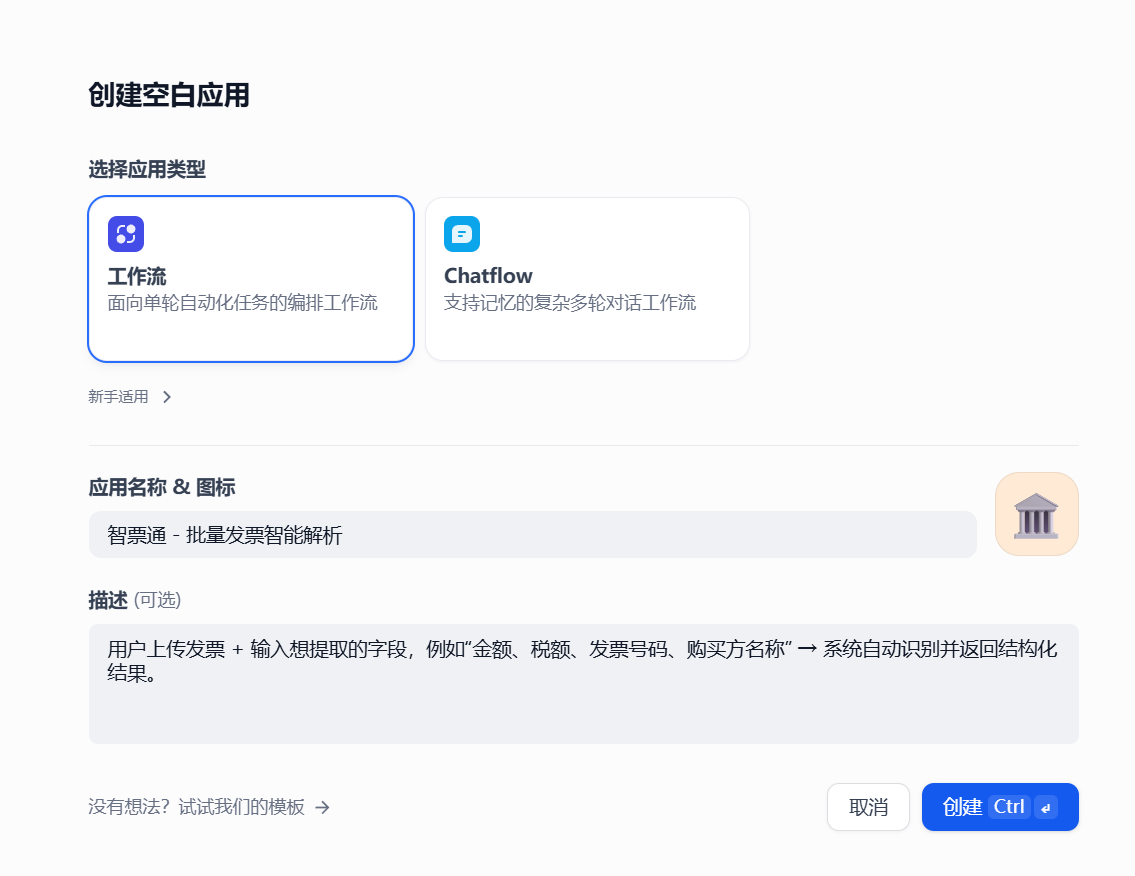The width and height of the screenshot is (1135, 876).
Task: Select the 工作流 app type card
Action: pyautogui.click(x=250, y=279)
